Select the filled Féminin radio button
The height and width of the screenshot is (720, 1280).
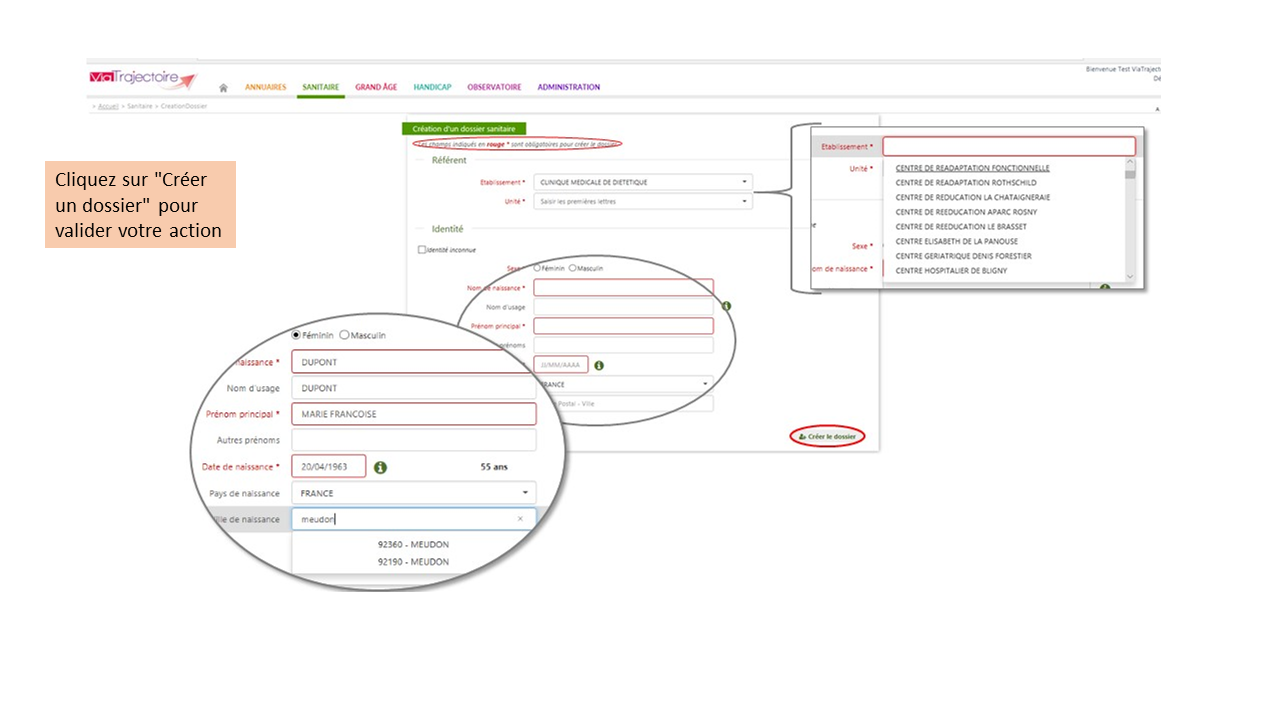[296, 335]
